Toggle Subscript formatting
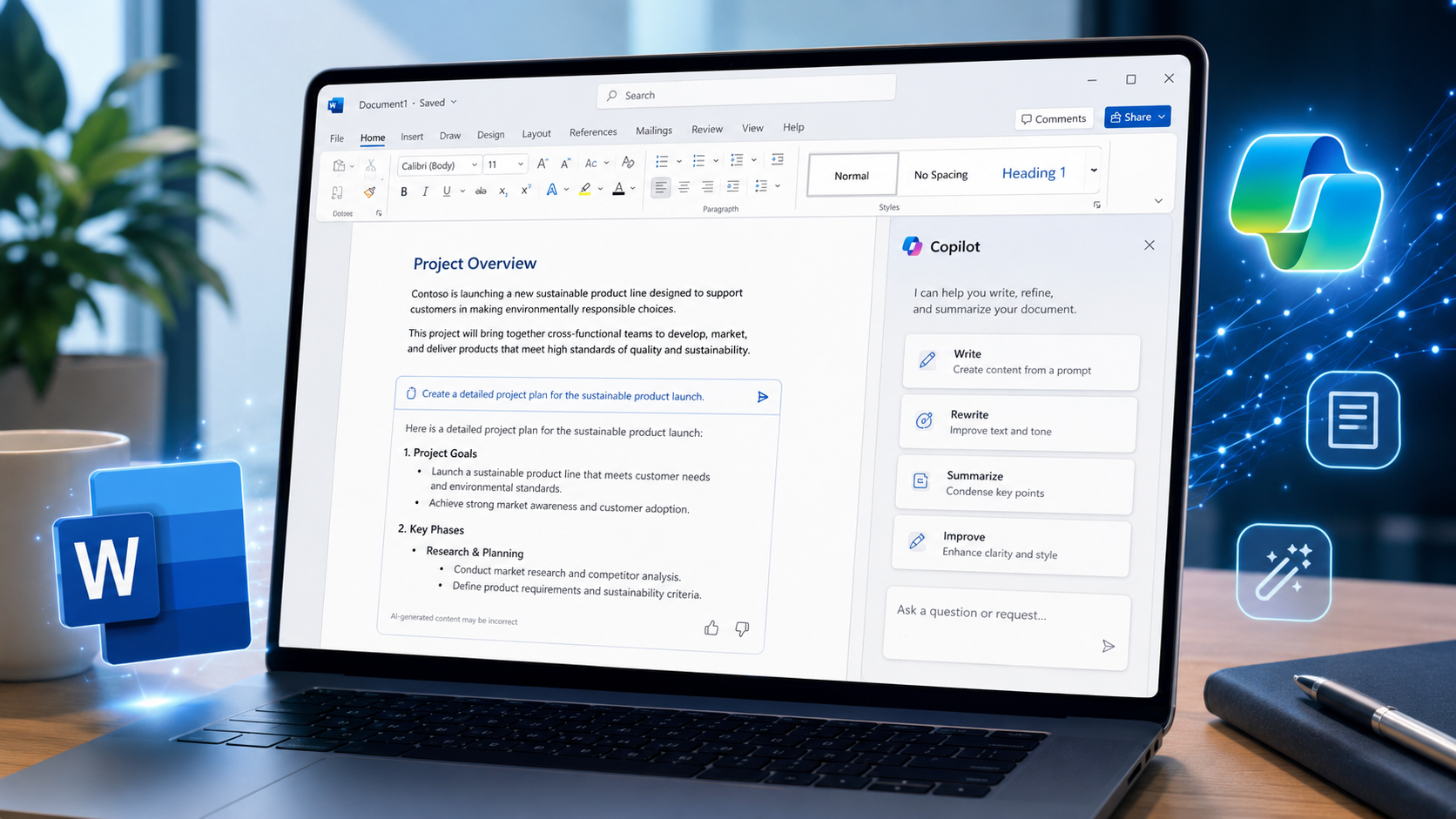1456x819 pixels. point(503,191)
